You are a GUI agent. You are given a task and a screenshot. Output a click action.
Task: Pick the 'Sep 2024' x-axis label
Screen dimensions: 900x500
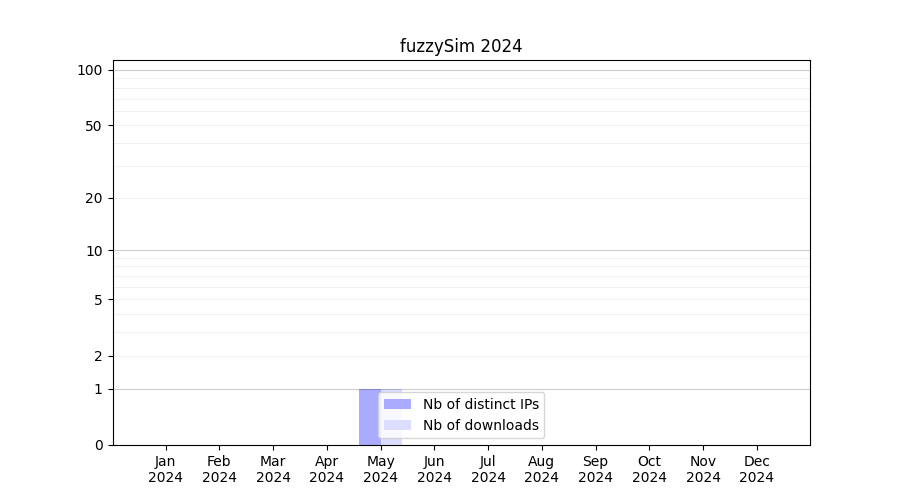[595, 469]
